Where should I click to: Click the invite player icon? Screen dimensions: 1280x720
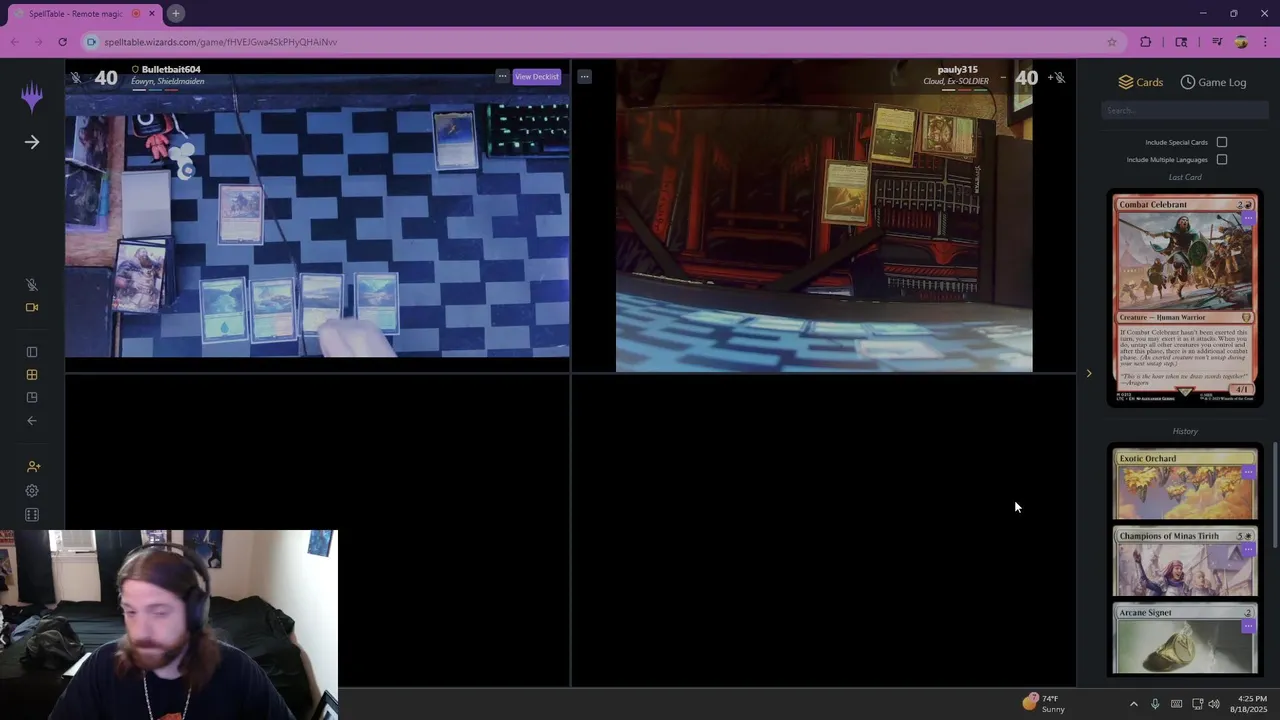point(33,466)
